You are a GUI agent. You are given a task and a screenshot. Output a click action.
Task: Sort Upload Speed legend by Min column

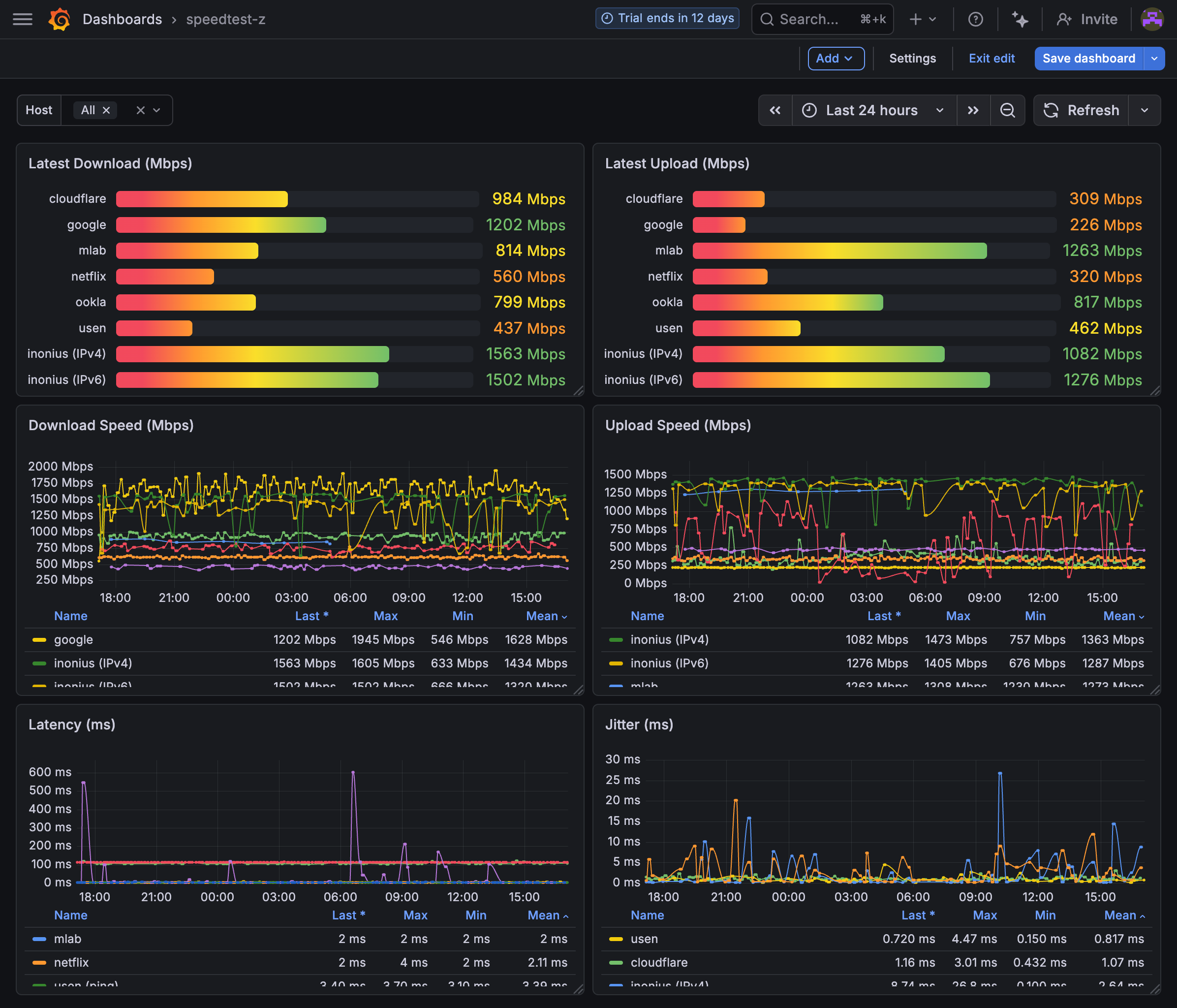(1035, 616)
